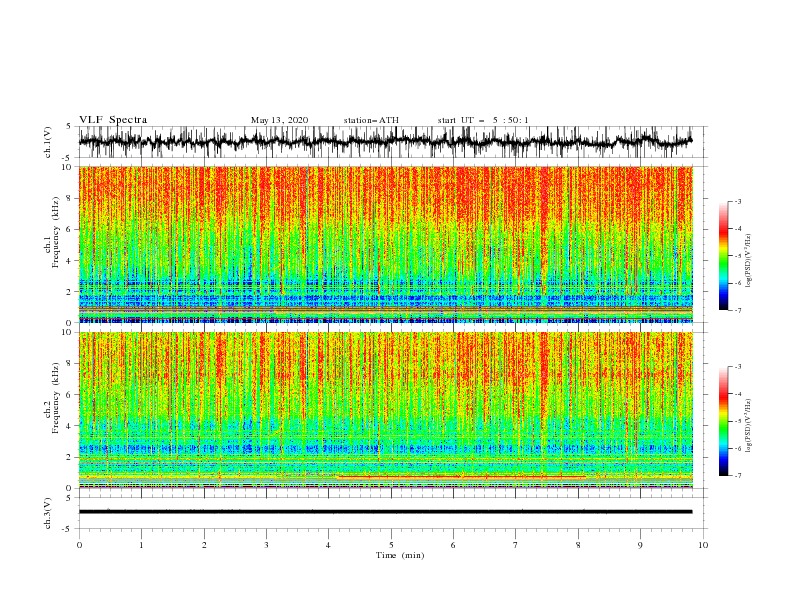This screenshot has width=792, height=612.
Task: Click the "-4" tick on the lower color bar
Action: [x=738, y=394]
